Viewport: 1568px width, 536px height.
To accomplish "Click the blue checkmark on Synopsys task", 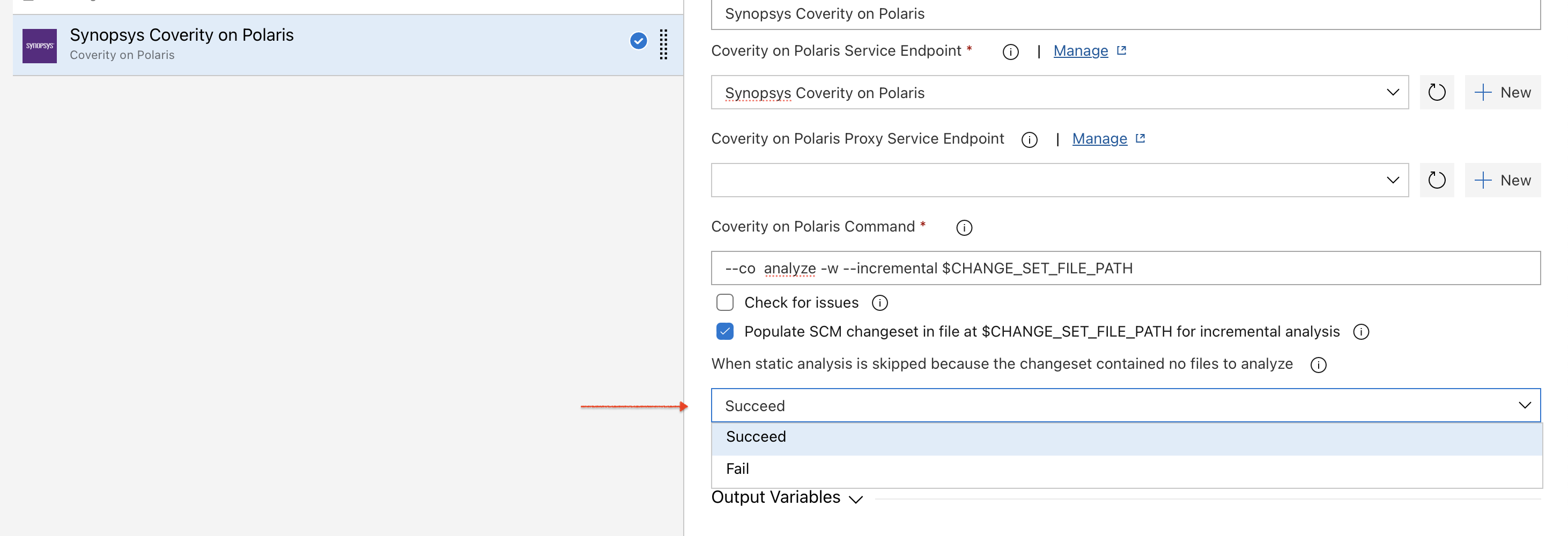I will [x=638, y=41].
